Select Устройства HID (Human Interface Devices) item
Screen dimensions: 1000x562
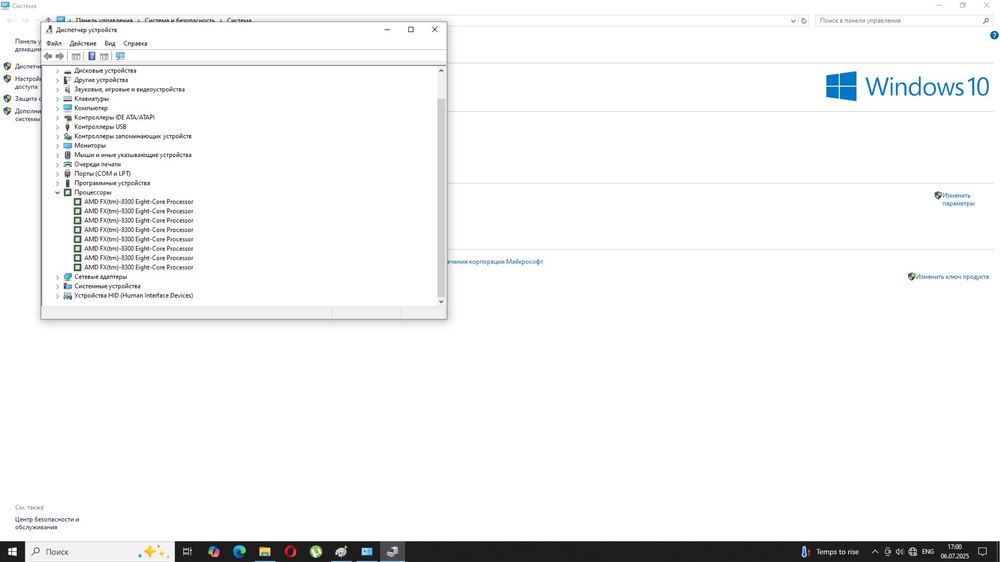[133, 295]
